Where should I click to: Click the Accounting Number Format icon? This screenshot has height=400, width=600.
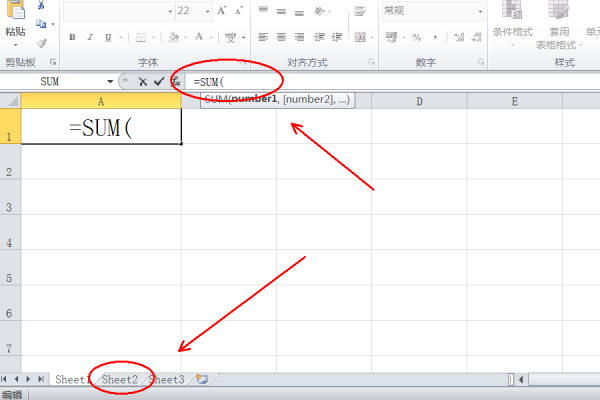(391, 37)
